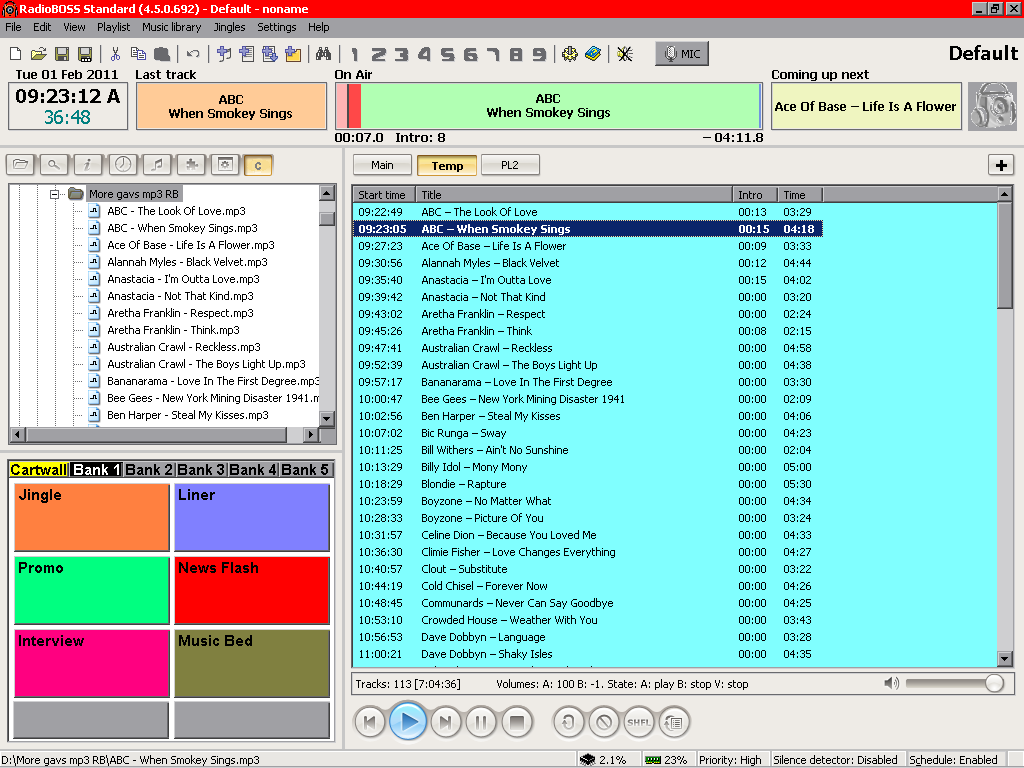Screen dimensions: 1024x768
Task: Play the pink Interview cart
Action: click(x=92, y=664)
